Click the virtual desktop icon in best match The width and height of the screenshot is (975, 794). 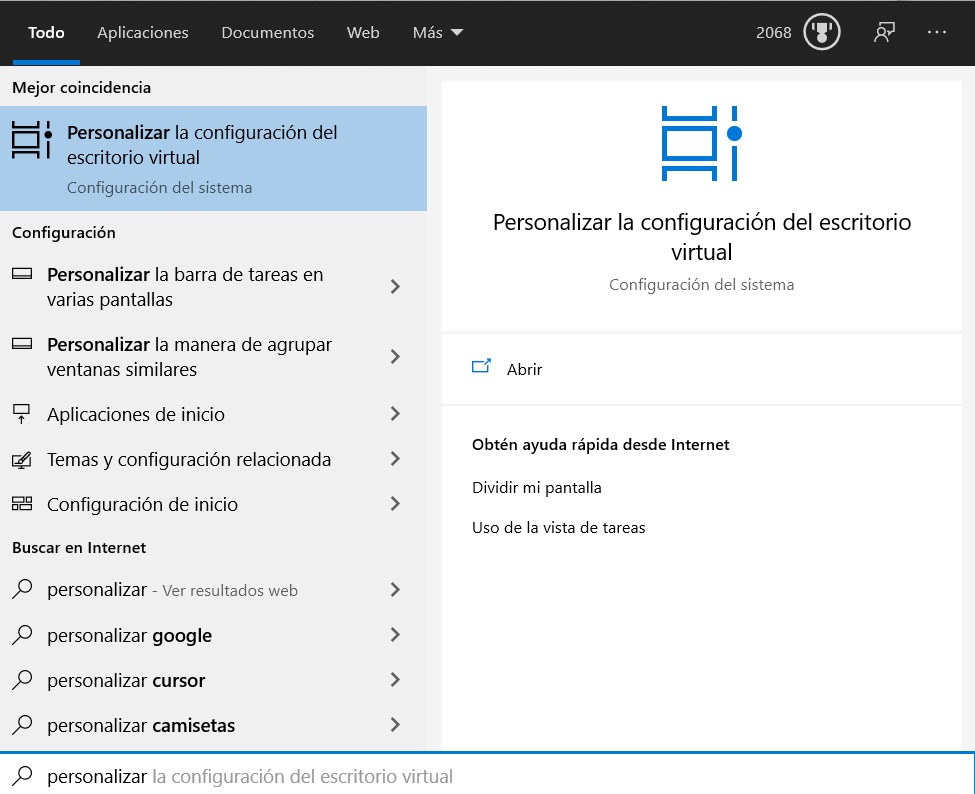(x=32, y=140)
